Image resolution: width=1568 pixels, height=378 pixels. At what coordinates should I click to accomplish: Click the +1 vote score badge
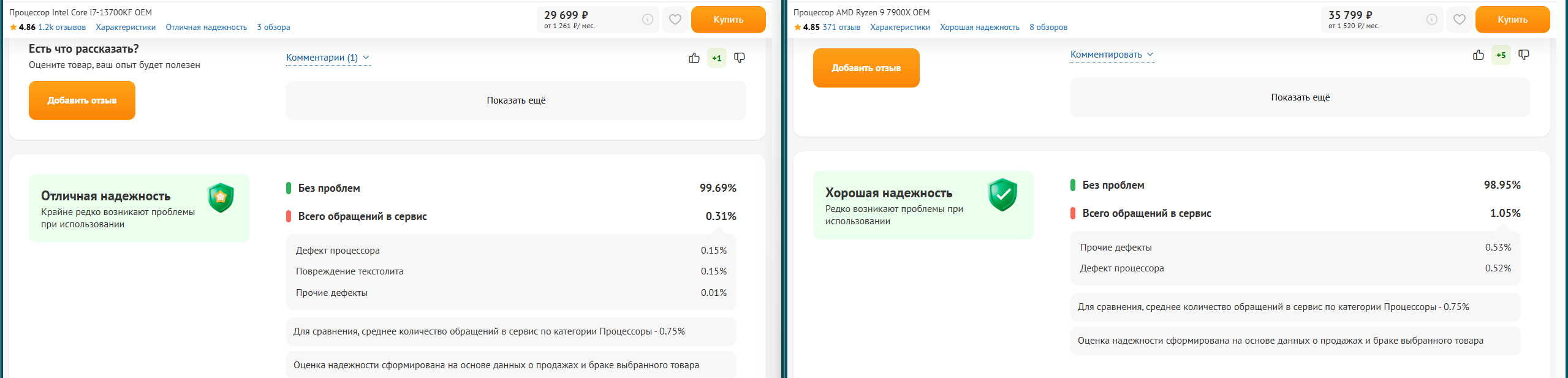coord(717,58)
